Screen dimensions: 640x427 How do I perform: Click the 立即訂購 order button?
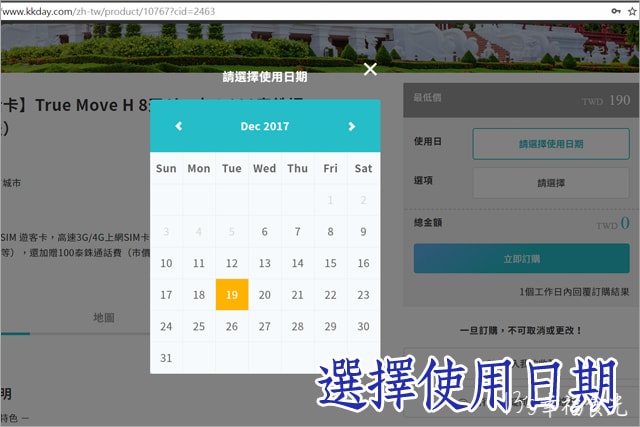click(522, 258)
